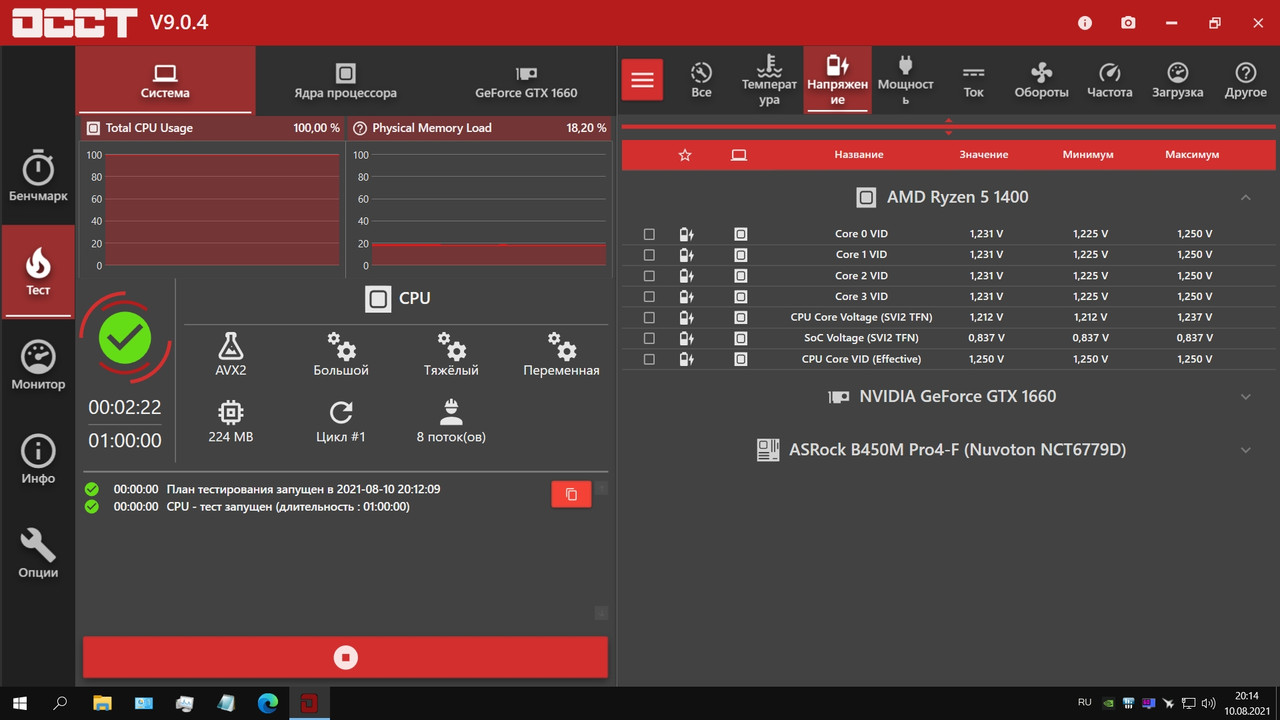
Task: Collapse sensor panel with red arrow handle
Action: (x=948, y=127)
